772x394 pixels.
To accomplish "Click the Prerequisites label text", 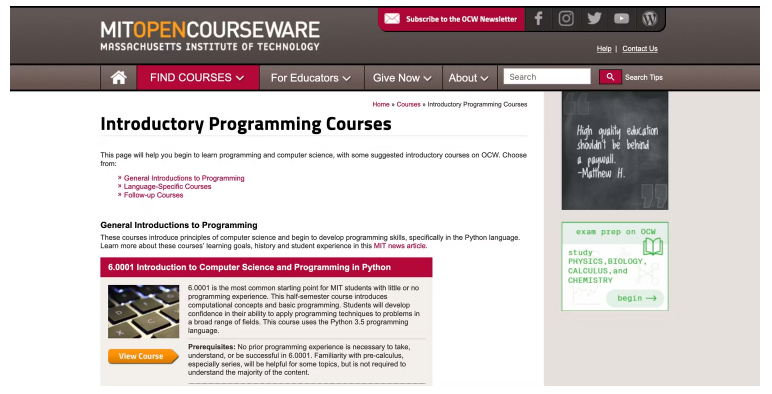I will (x=212, y=347).
